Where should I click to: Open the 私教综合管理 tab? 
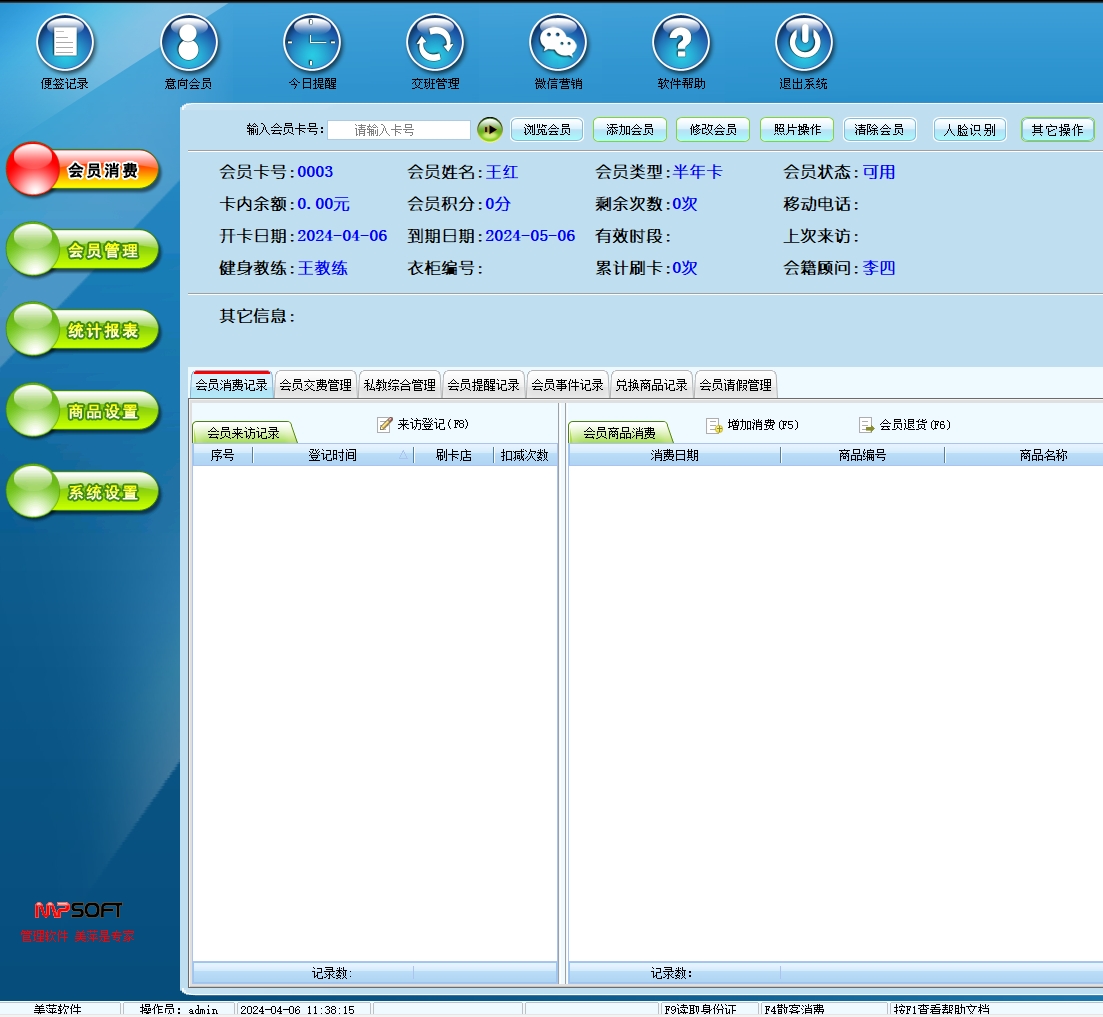[x=399, y=385]
